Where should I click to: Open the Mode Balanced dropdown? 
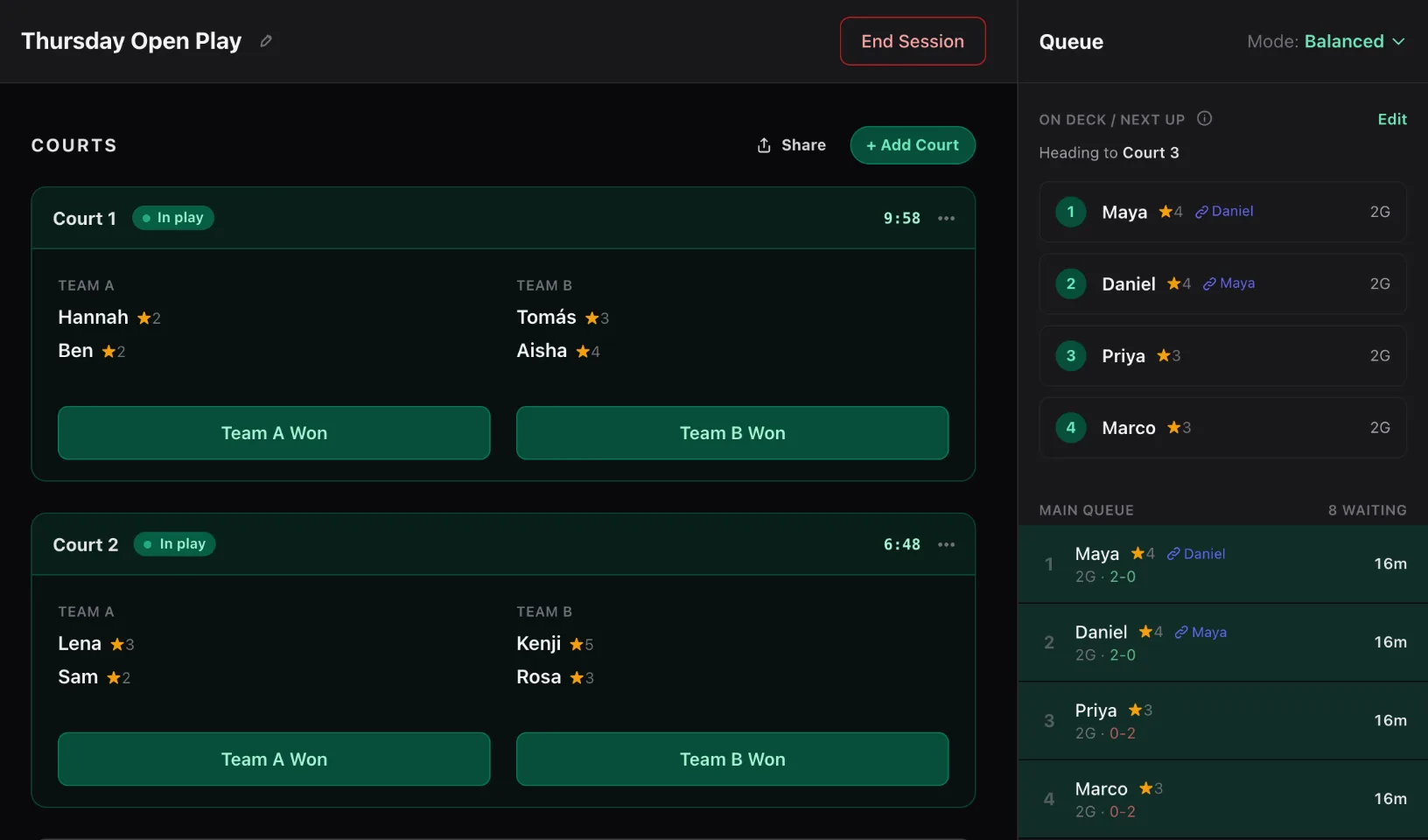point(1326,41)
